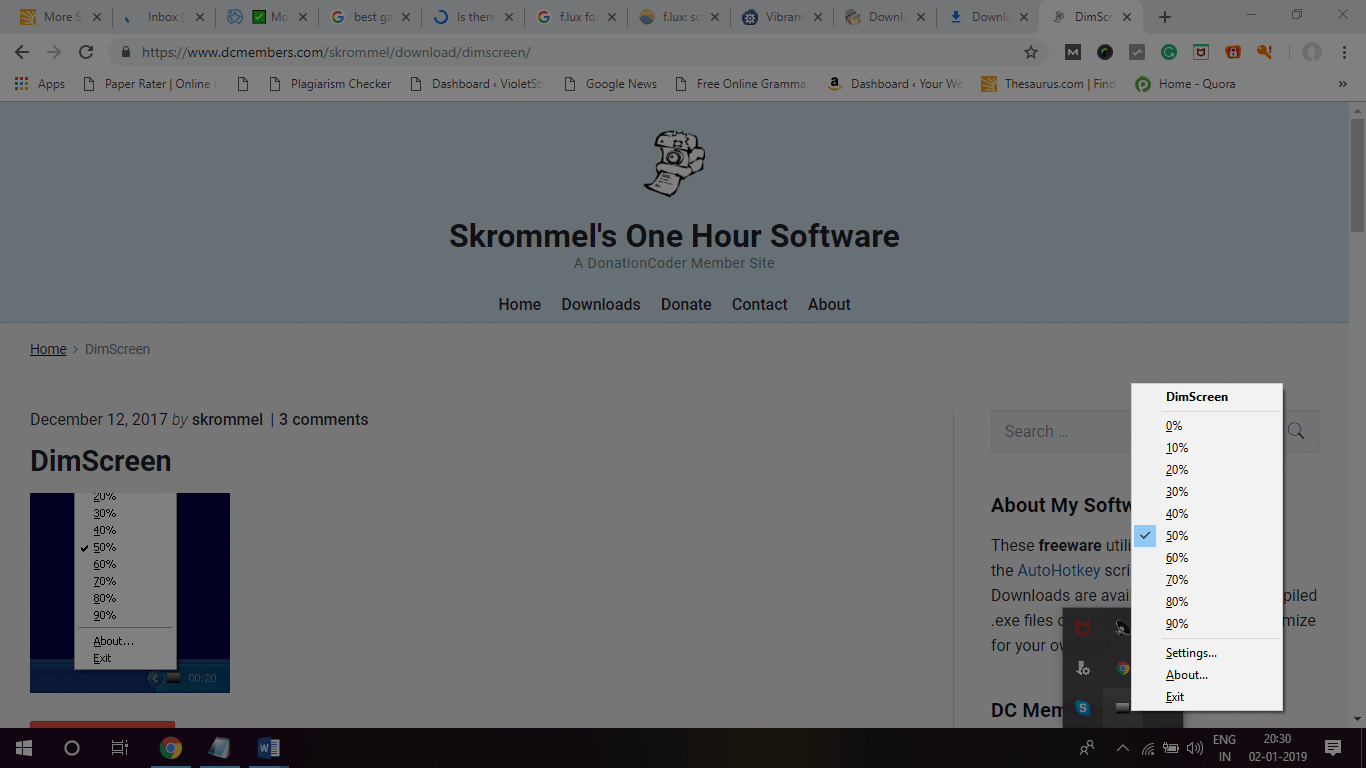Click the page vertical scrollbar thumb
The width and height of the screenshot is (1366, 768).
click(1357, 175)
